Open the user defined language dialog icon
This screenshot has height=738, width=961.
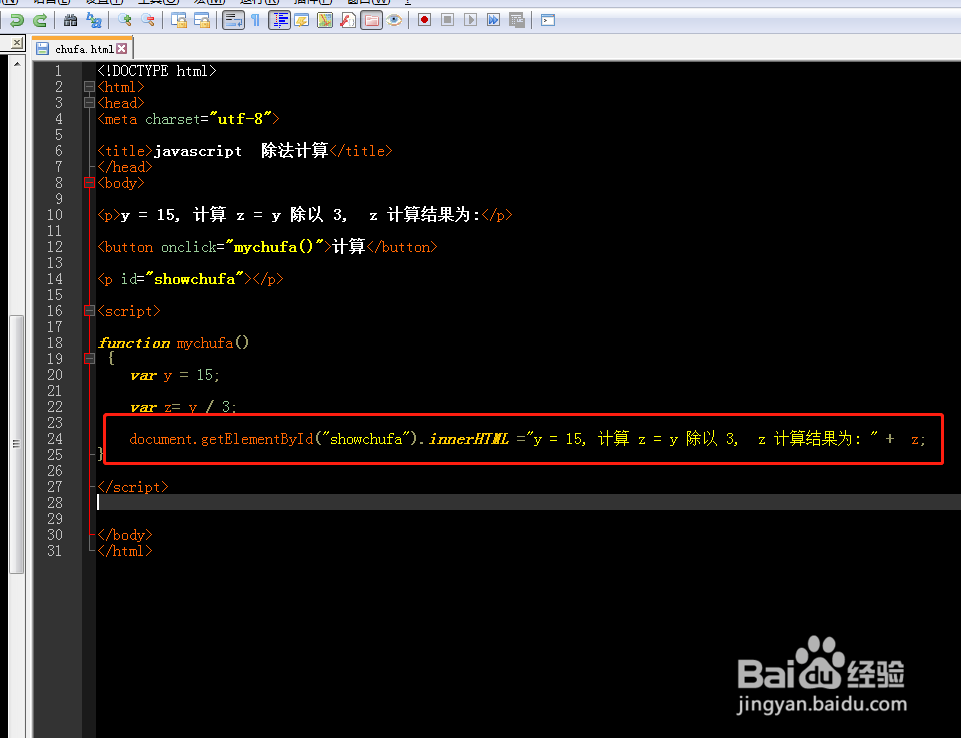pos(302,20)
